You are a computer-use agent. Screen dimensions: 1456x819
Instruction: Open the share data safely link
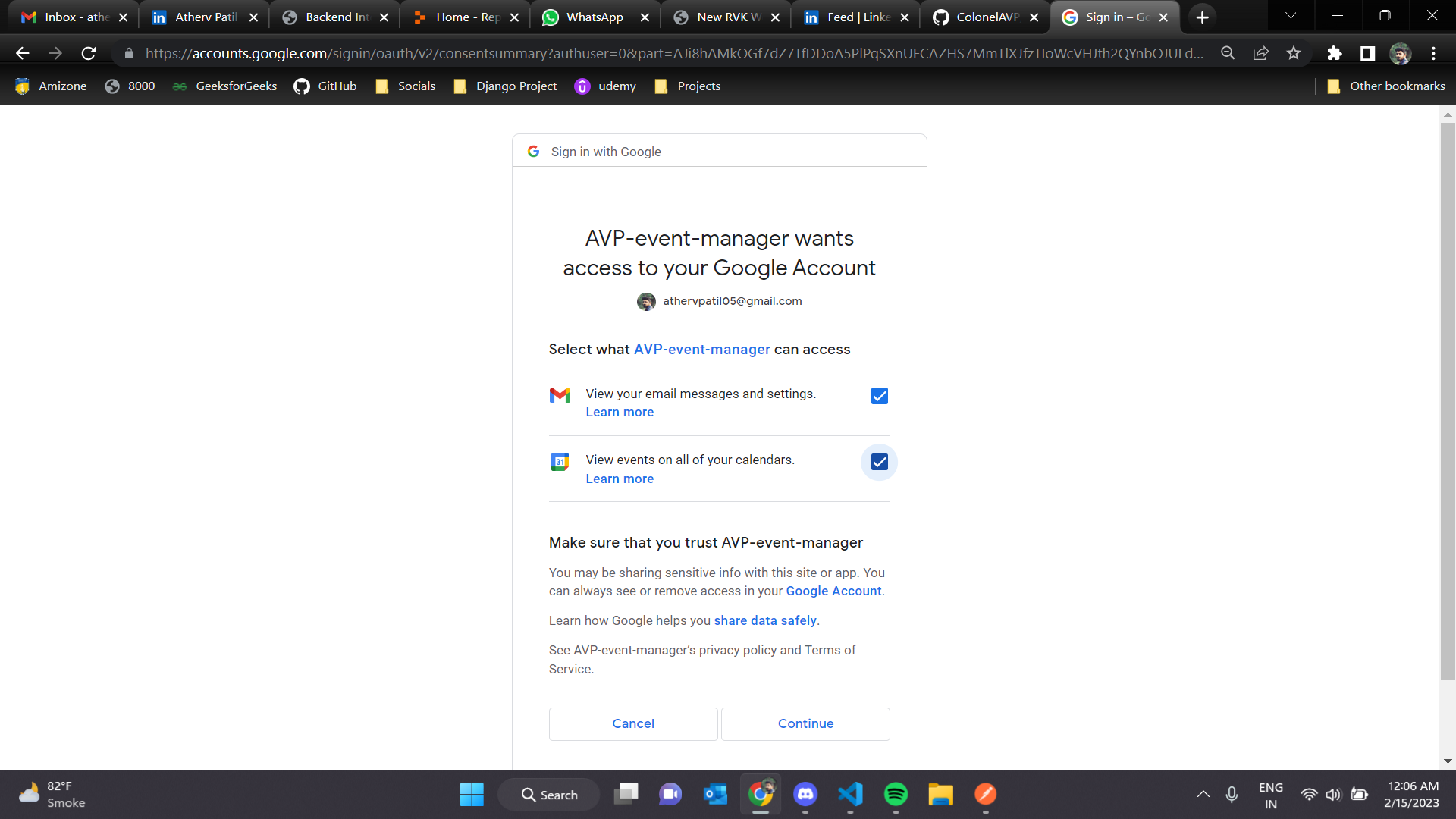[764, 620]
